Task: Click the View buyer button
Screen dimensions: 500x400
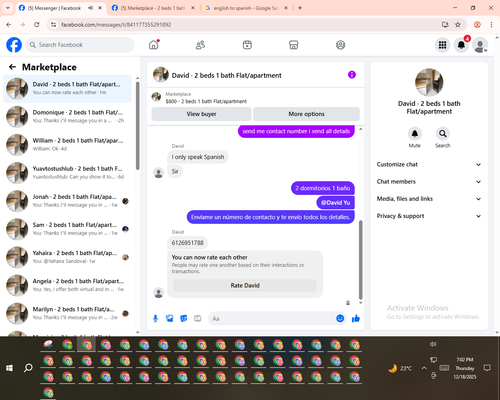Action: (x=201, y=114)
